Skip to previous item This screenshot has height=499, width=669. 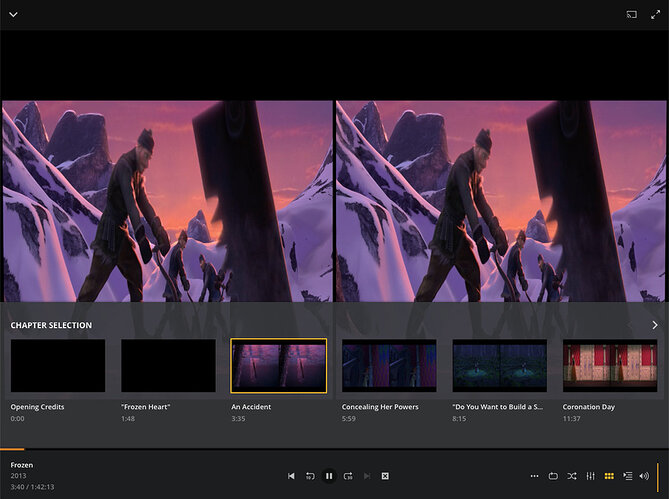tap(291, 476)
